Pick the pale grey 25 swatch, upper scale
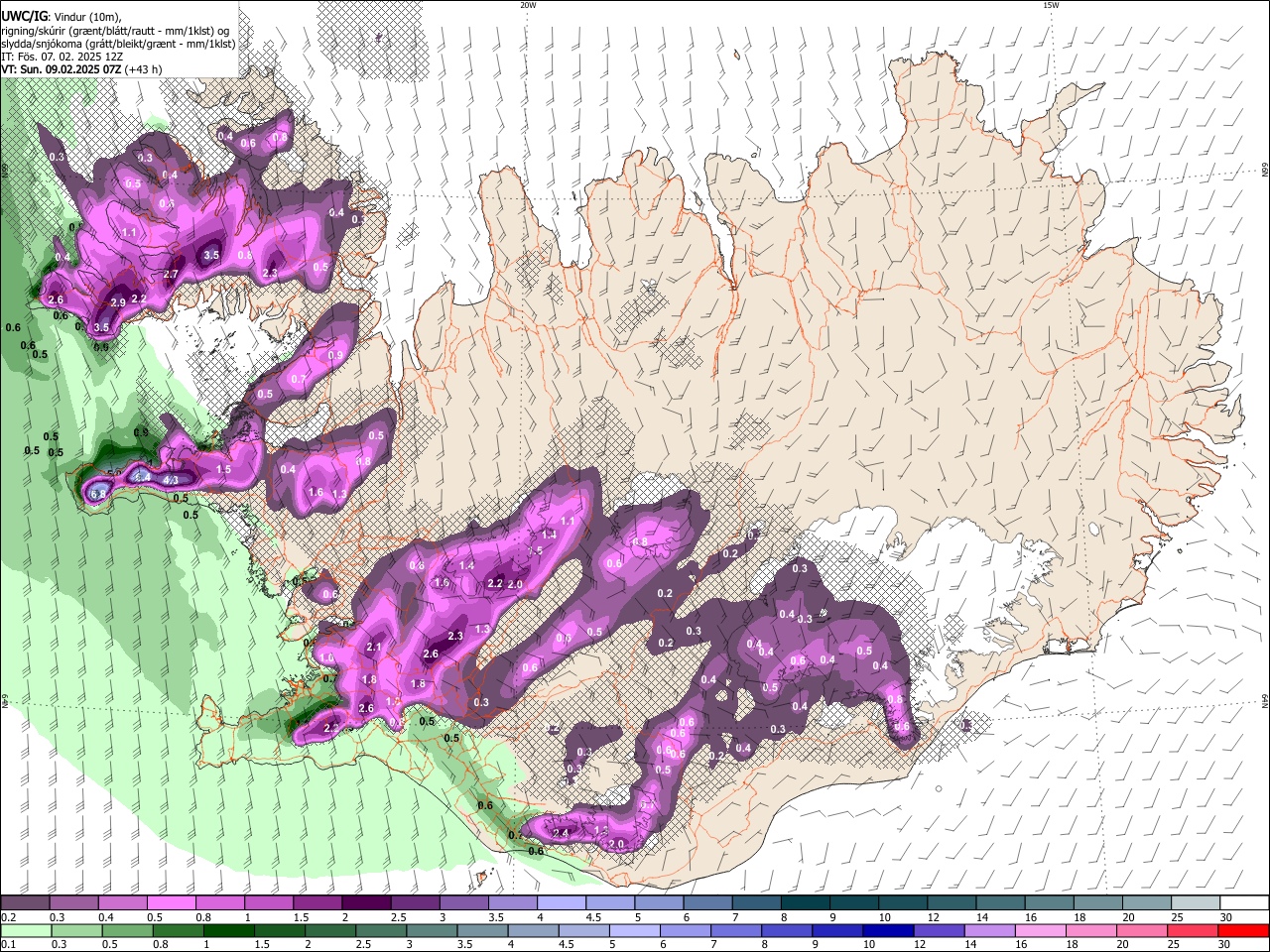The height and width of the screenshot is (952, 1270). pyautogui.click(x=1195, y=903)
